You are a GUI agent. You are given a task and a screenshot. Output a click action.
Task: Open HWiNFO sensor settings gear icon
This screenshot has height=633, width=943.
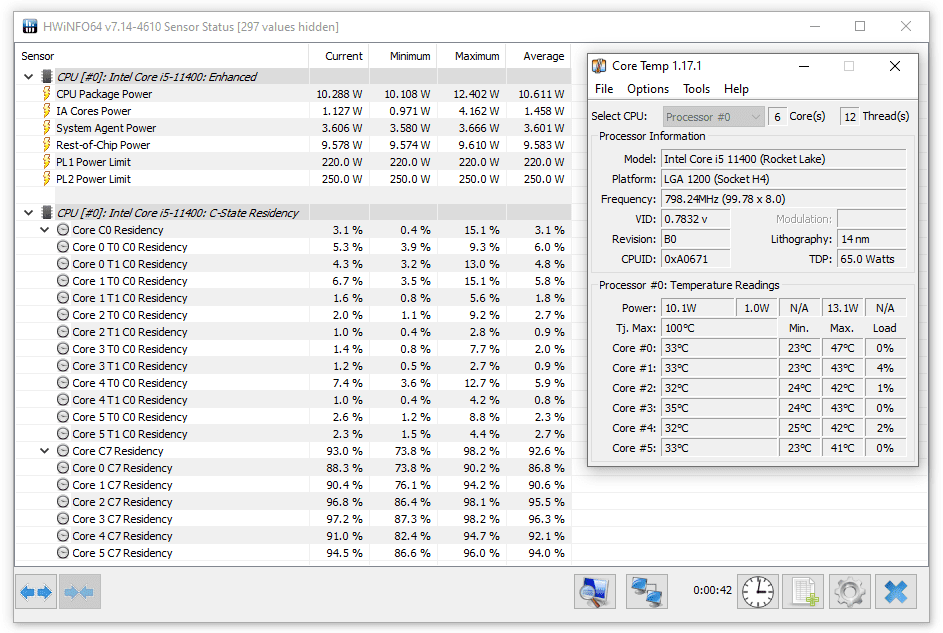[849, 592]
